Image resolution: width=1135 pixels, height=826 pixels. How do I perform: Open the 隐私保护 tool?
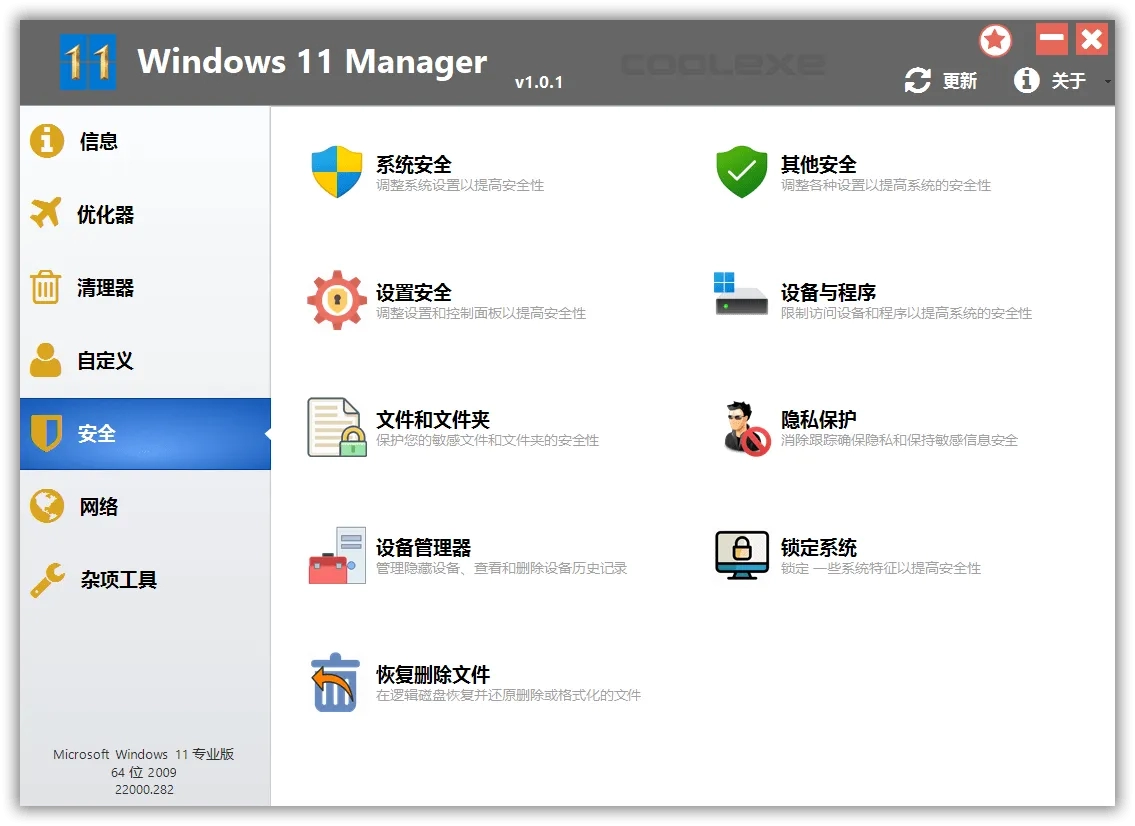point(819,420)
